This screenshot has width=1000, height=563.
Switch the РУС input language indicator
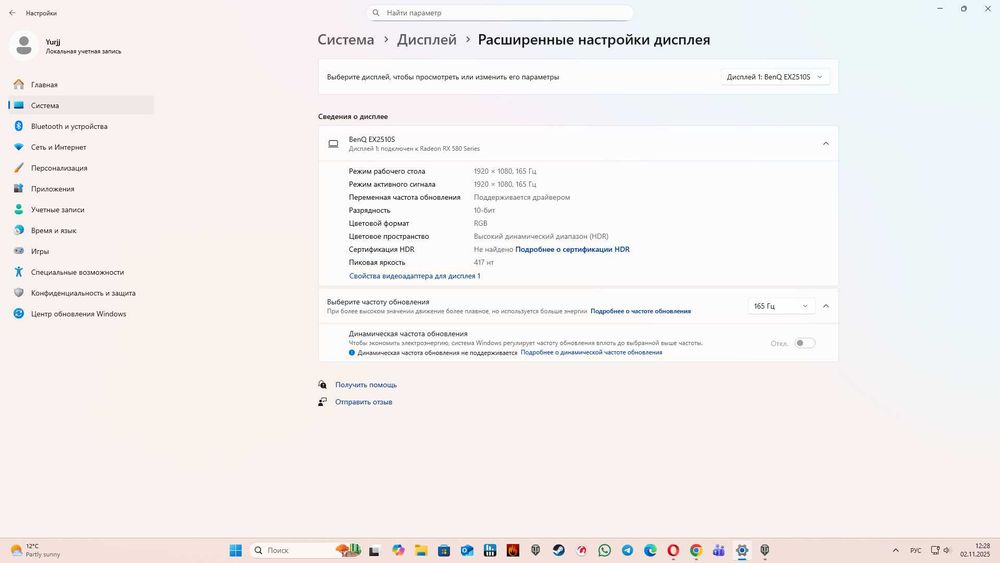pos(916,550)
